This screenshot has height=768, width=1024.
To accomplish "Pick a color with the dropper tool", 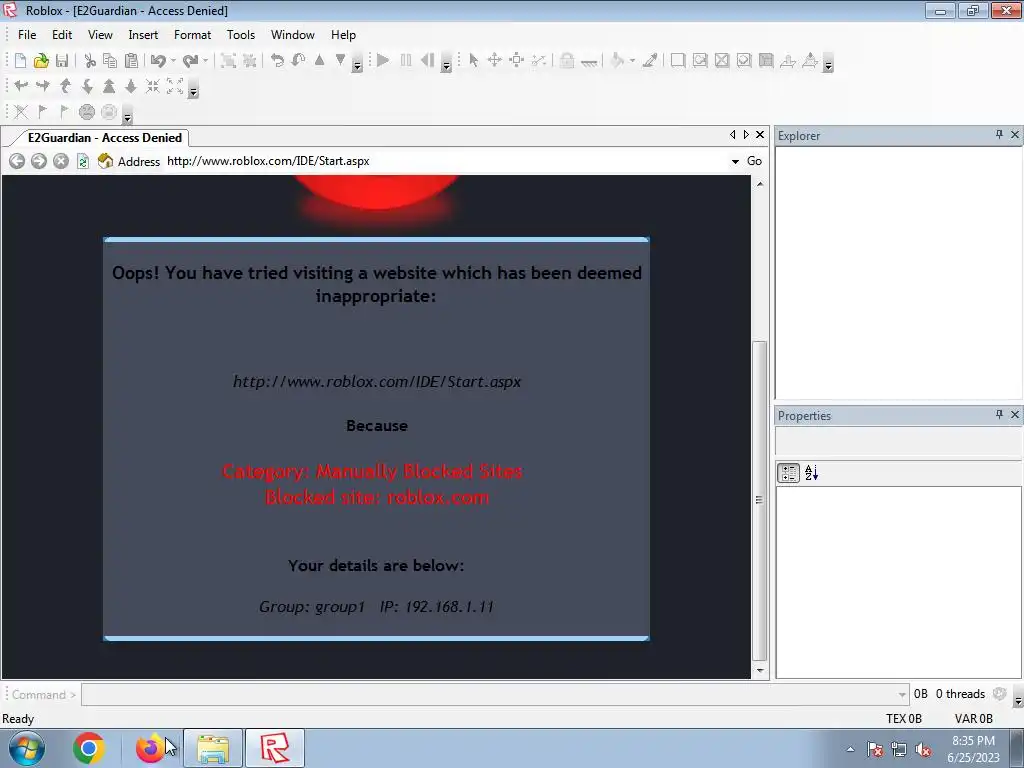I will click(650, 61).
